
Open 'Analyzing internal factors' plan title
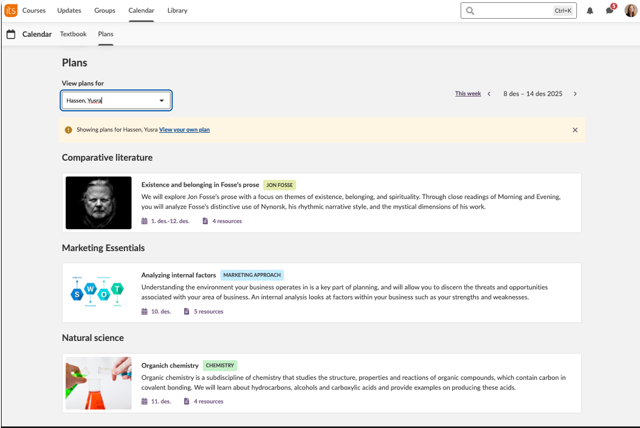pyautogui.click(x=178, y=275)
